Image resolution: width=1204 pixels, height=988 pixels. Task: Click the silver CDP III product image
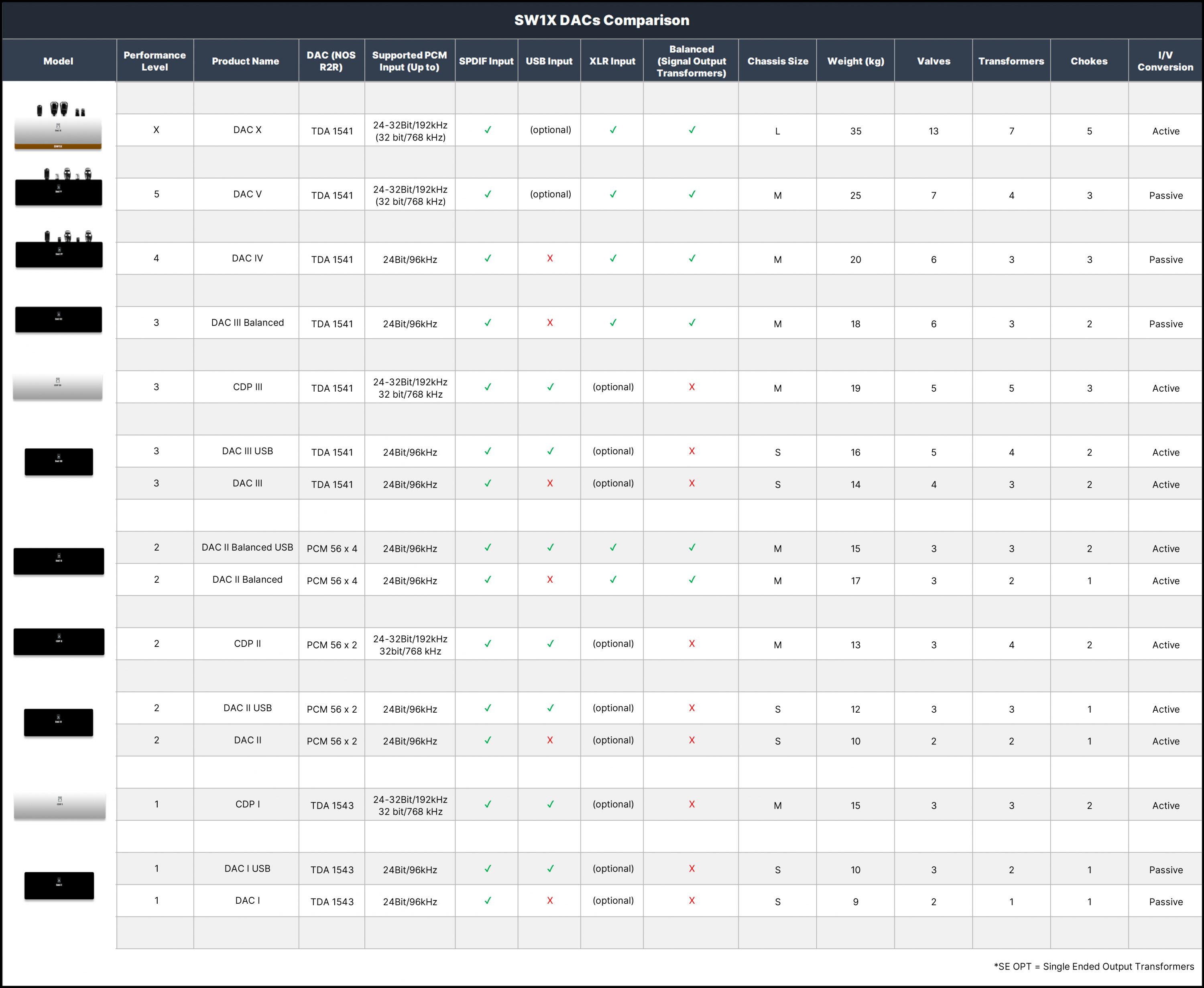tap(57, 387)
